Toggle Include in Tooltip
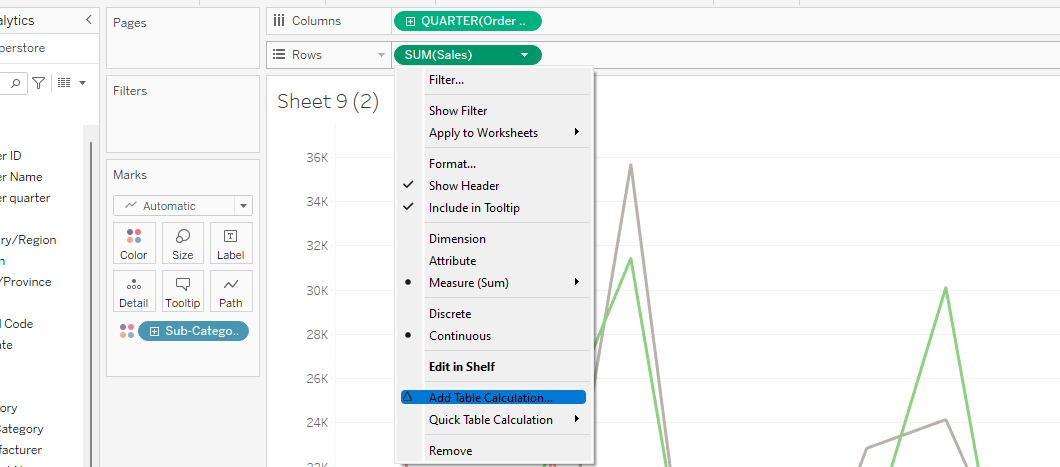Viewport: 1060px width, 467px height. pyautogui.click(x=474, y=208)
